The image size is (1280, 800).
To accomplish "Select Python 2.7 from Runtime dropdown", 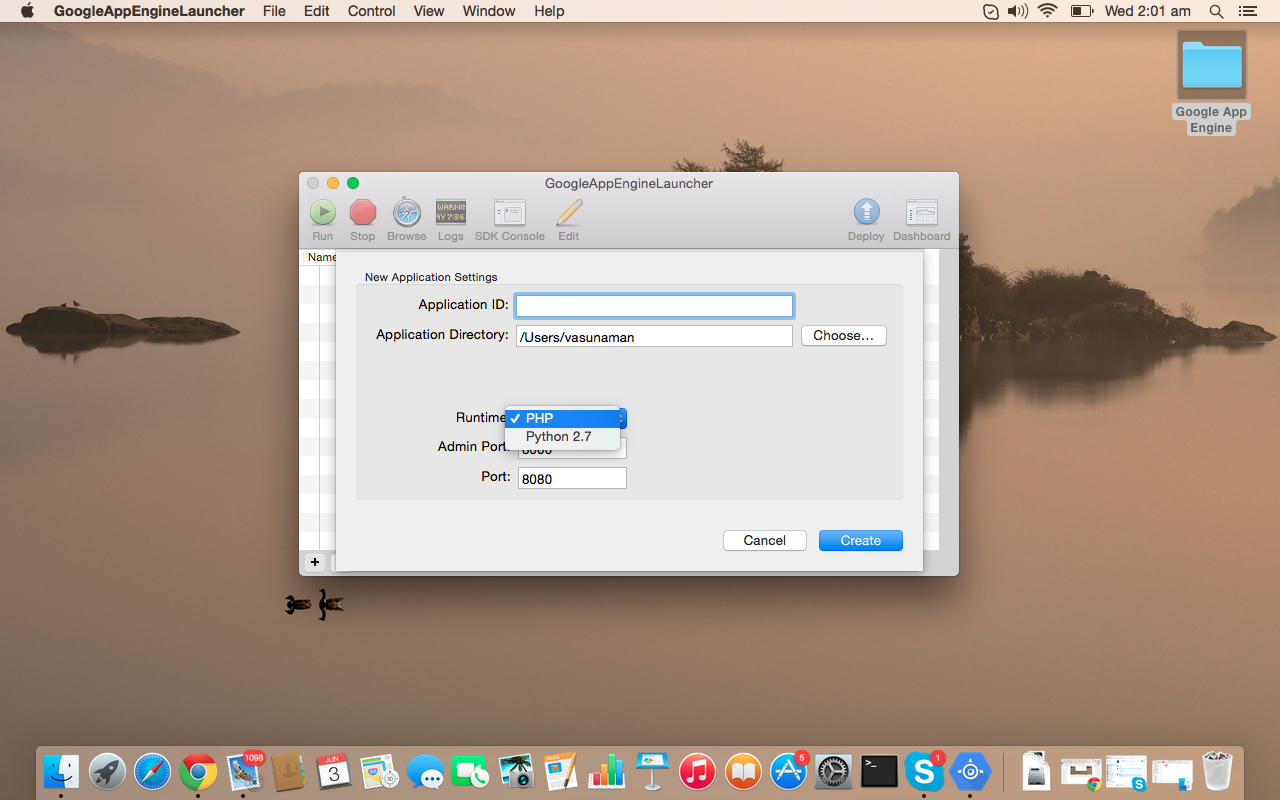I will [x=559, y=437].
